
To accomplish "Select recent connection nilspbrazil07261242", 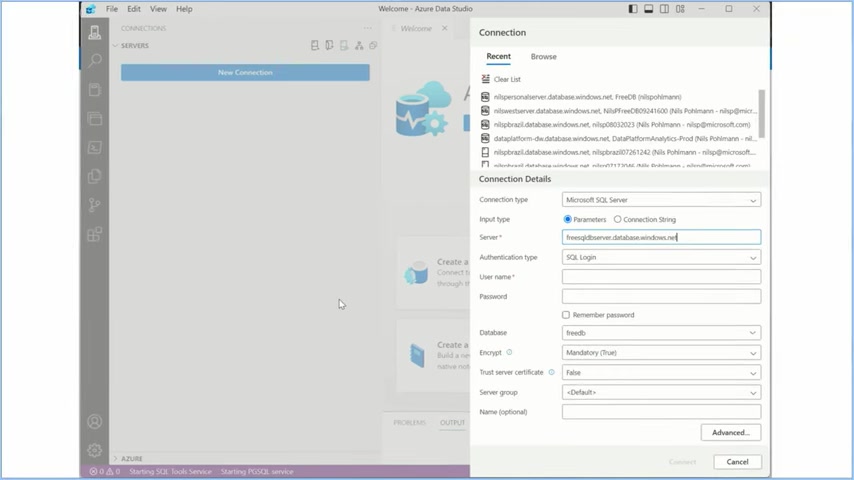I will (x=619, y=153).
